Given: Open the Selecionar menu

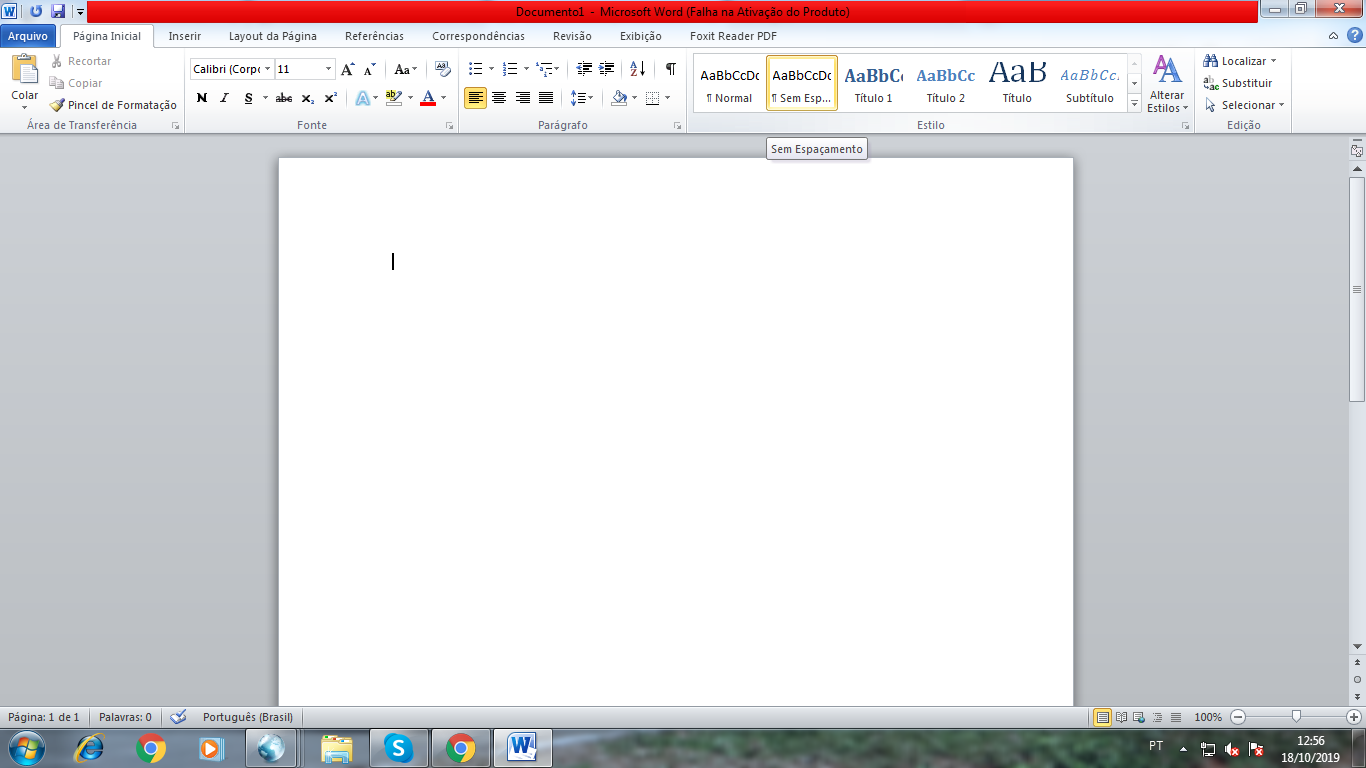Looking at the screenshot, I should 1244,105.
